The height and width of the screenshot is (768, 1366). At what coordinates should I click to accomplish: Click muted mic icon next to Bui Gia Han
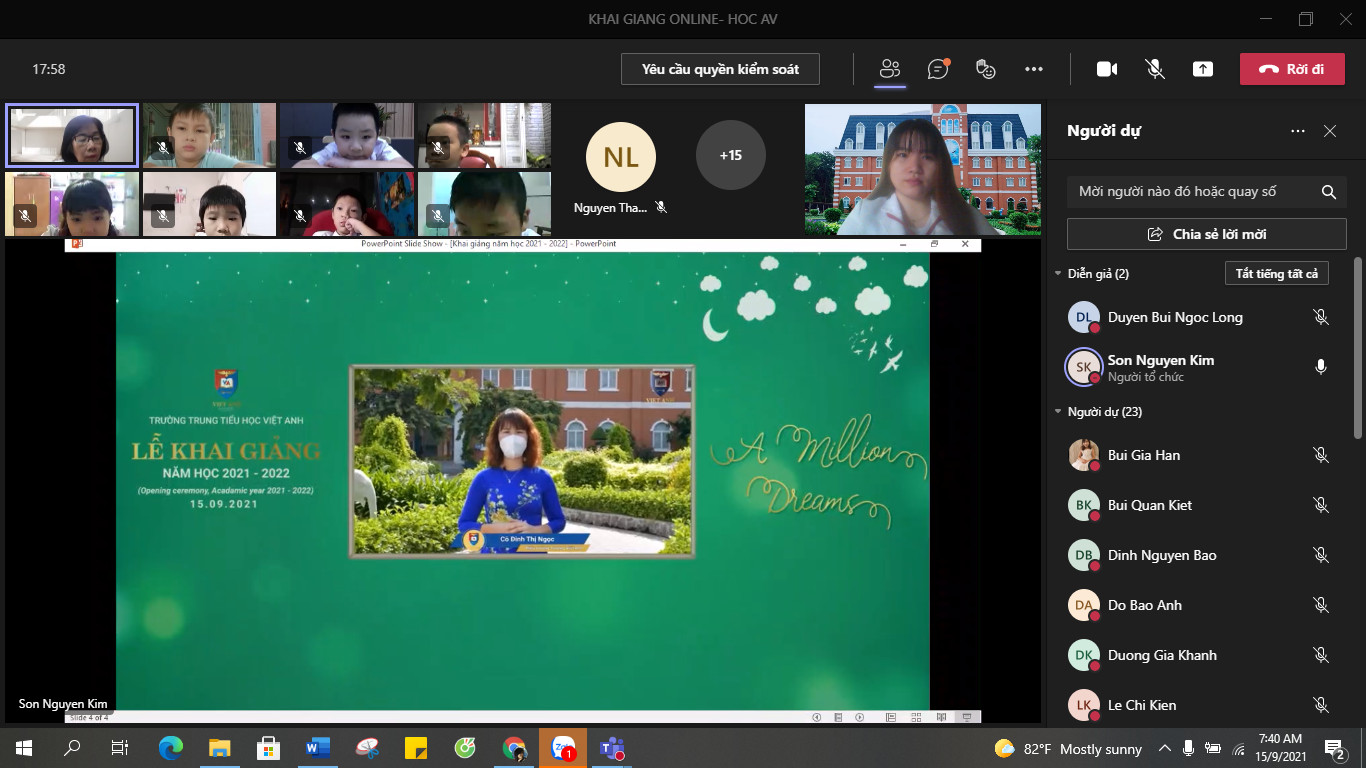click(1321, 455)
